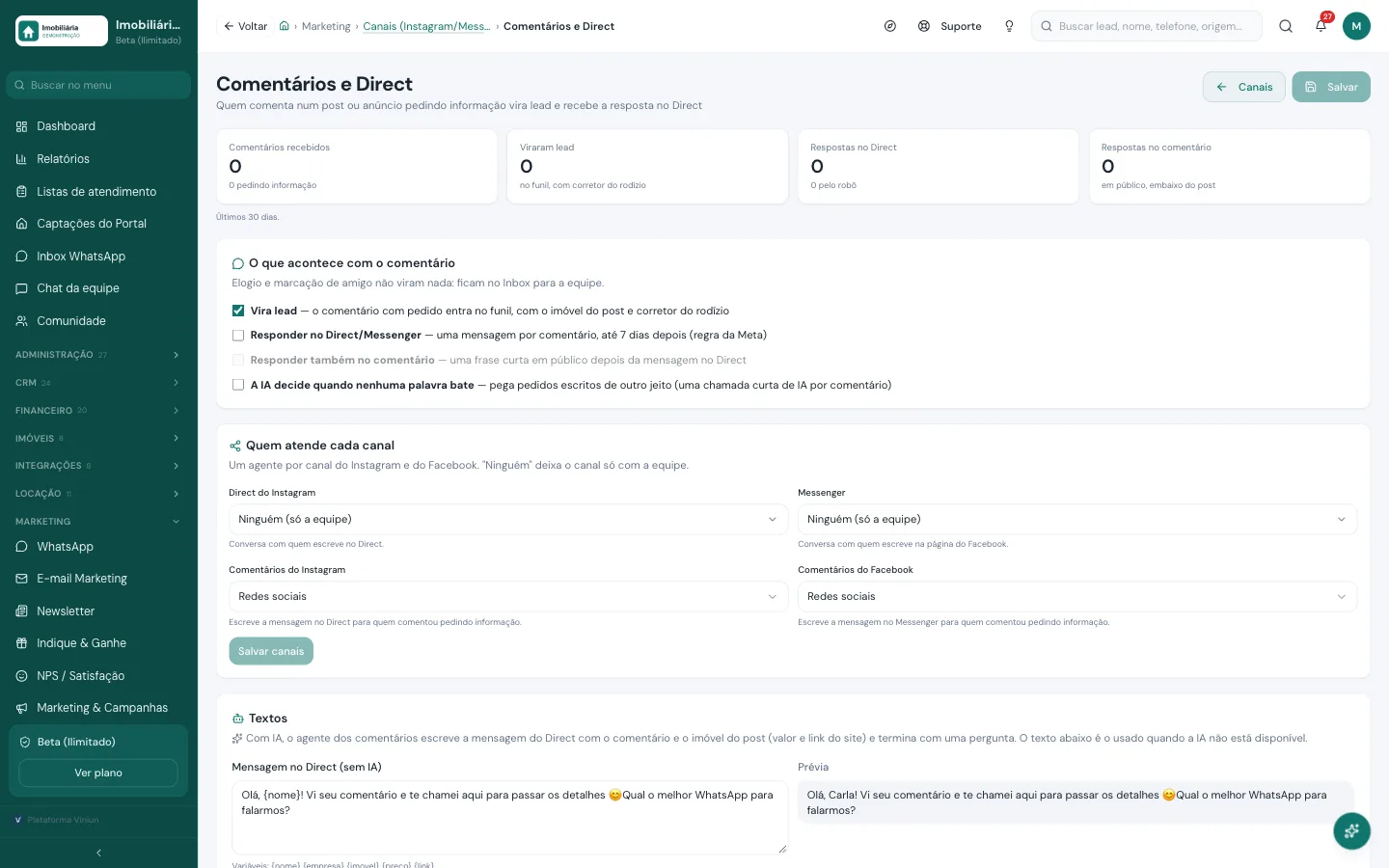Open E-mail Marketing
The height and width of the screenshot is (868, 1389).
coord(98,579)
